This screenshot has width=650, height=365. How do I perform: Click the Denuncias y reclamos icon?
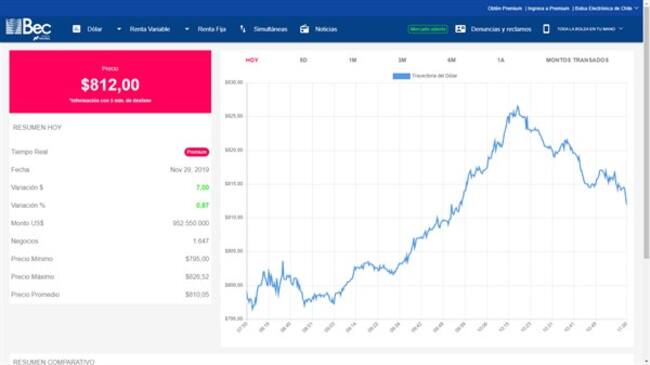(x=460, y=29)
